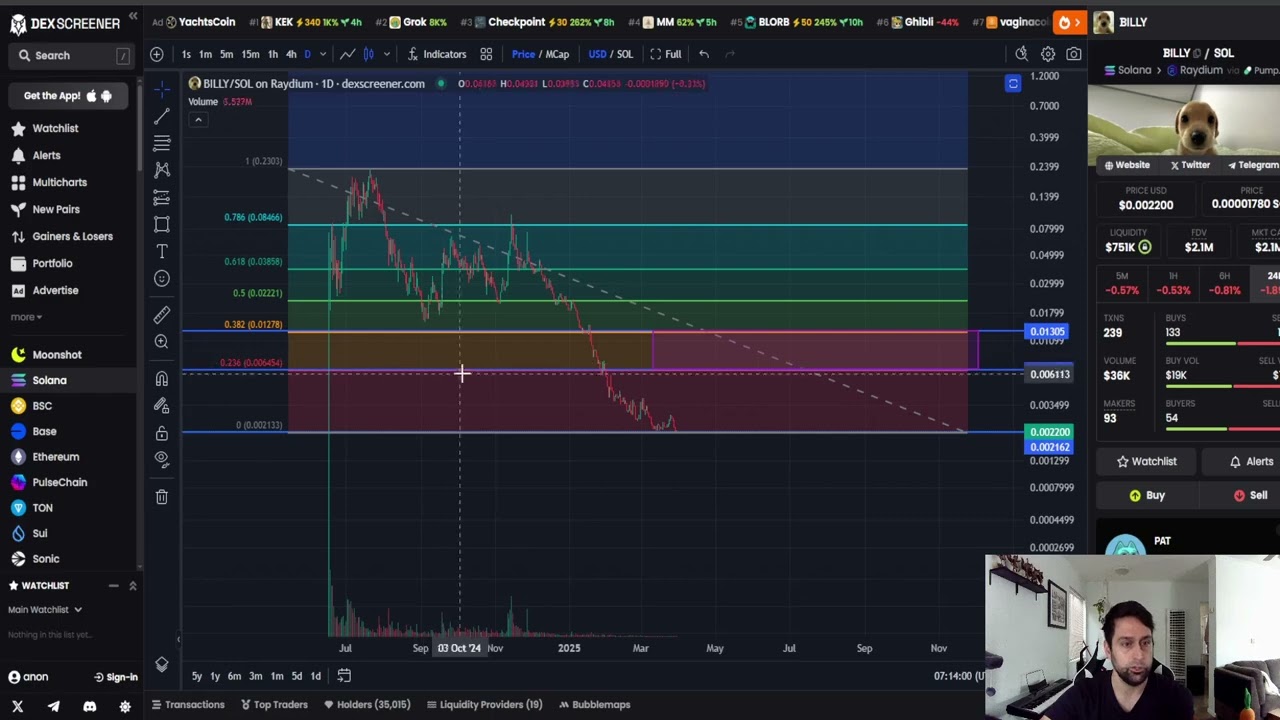The width and height of the screenshot is (1280, 720).
Task: Click the Sign-in link
Action: pyautogui.click(x=116, y=677)
